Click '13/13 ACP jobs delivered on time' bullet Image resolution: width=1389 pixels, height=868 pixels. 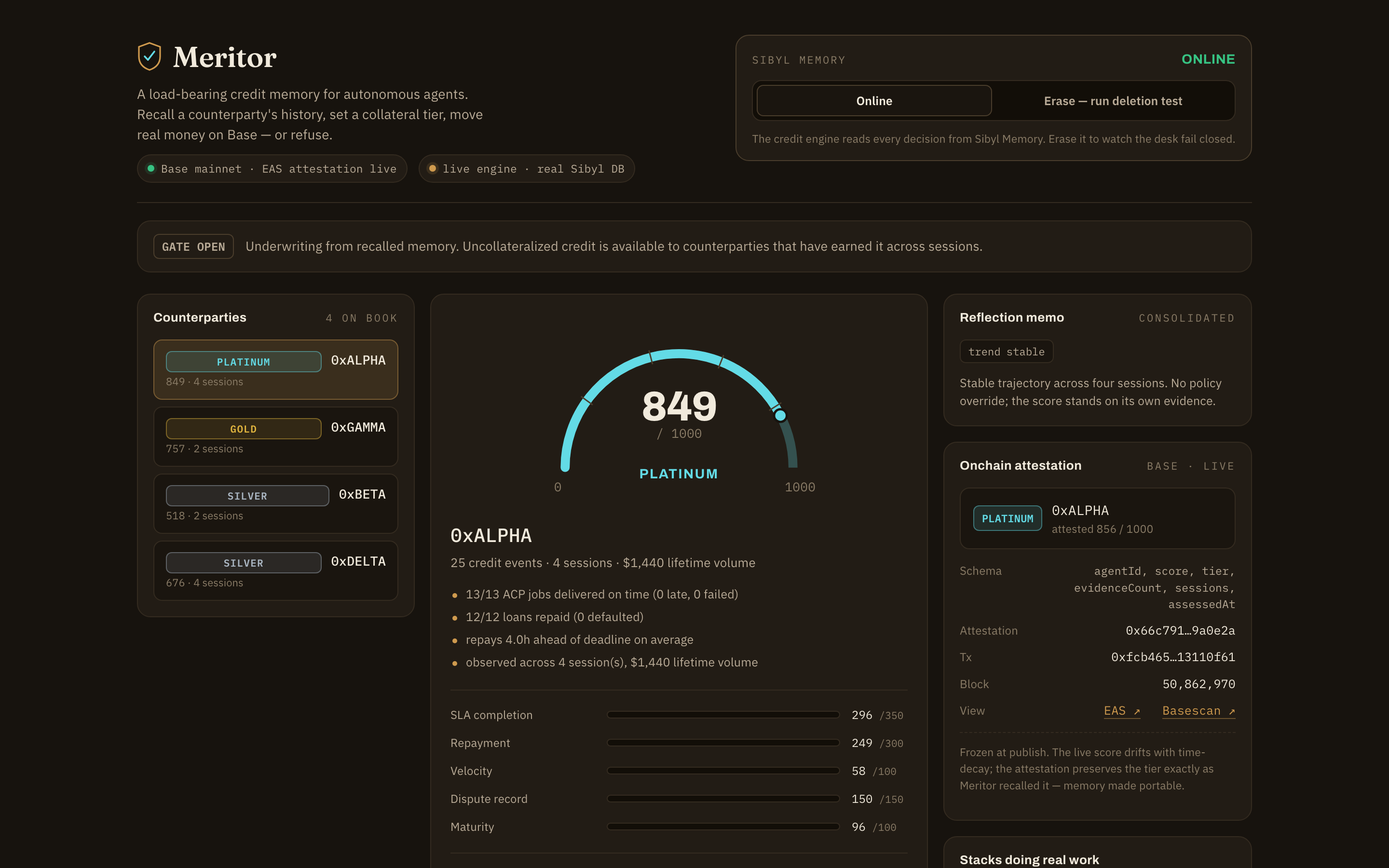601,594
